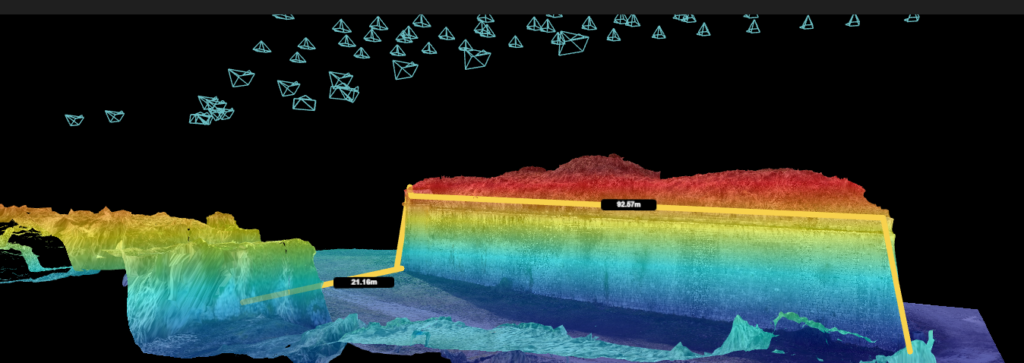This screenshot has width=1024, height=363.
Task: Click the second camera frustum from the left
Action: (115, 116)
